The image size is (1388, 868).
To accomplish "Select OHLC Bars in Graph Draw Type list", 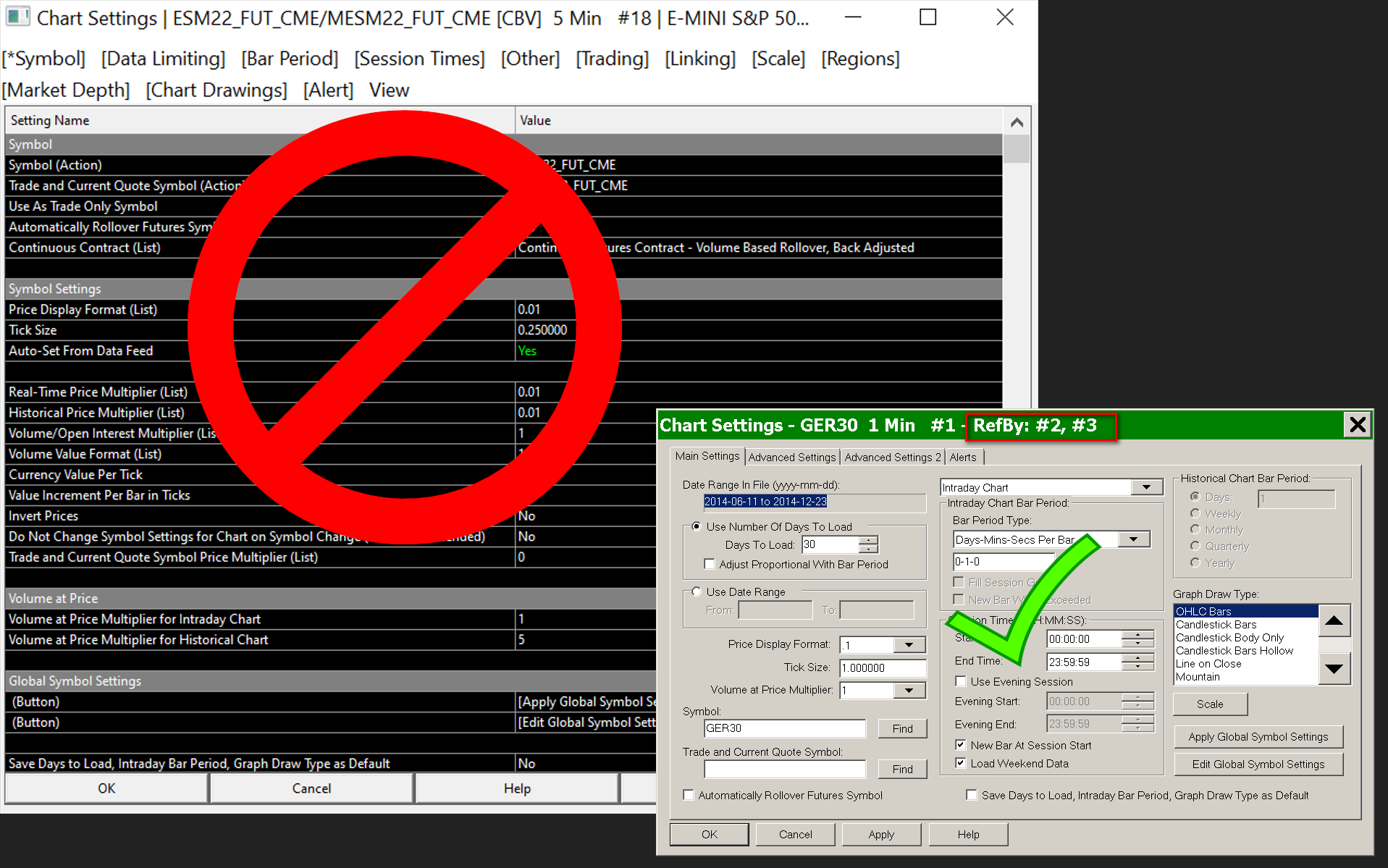I will point(1245,612).
